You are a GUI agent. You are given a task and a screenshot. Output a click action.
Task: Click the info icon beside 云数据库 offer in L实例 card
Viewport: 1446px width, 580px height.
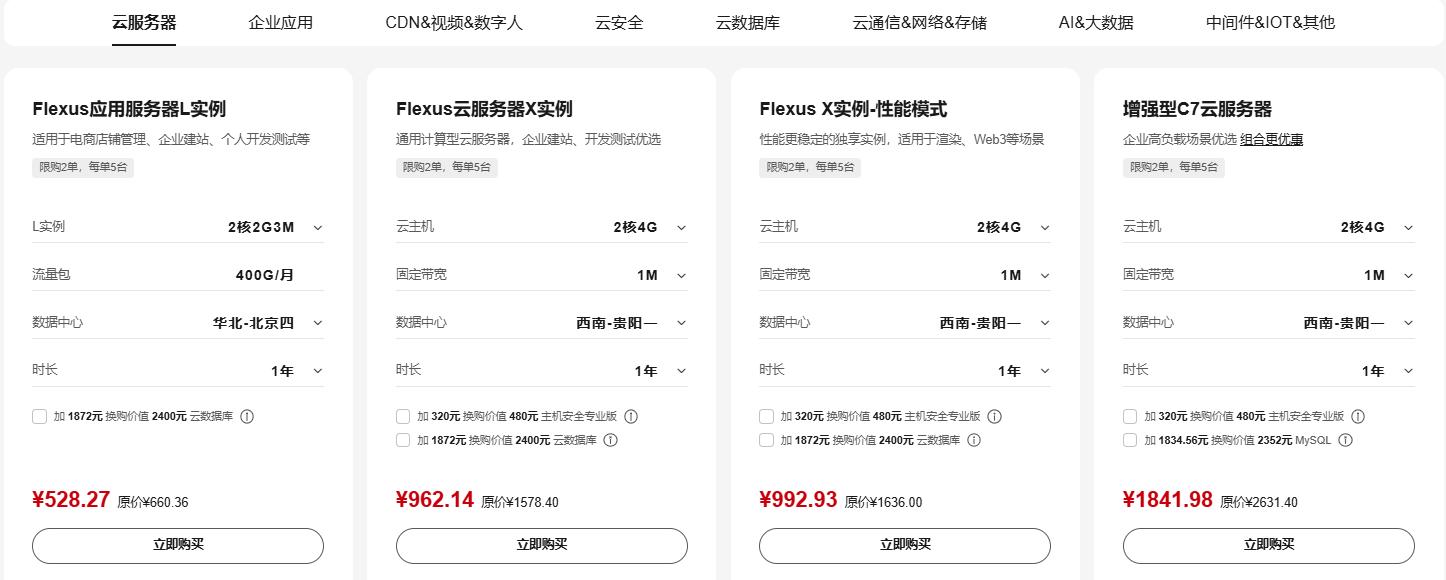point(249,416)
